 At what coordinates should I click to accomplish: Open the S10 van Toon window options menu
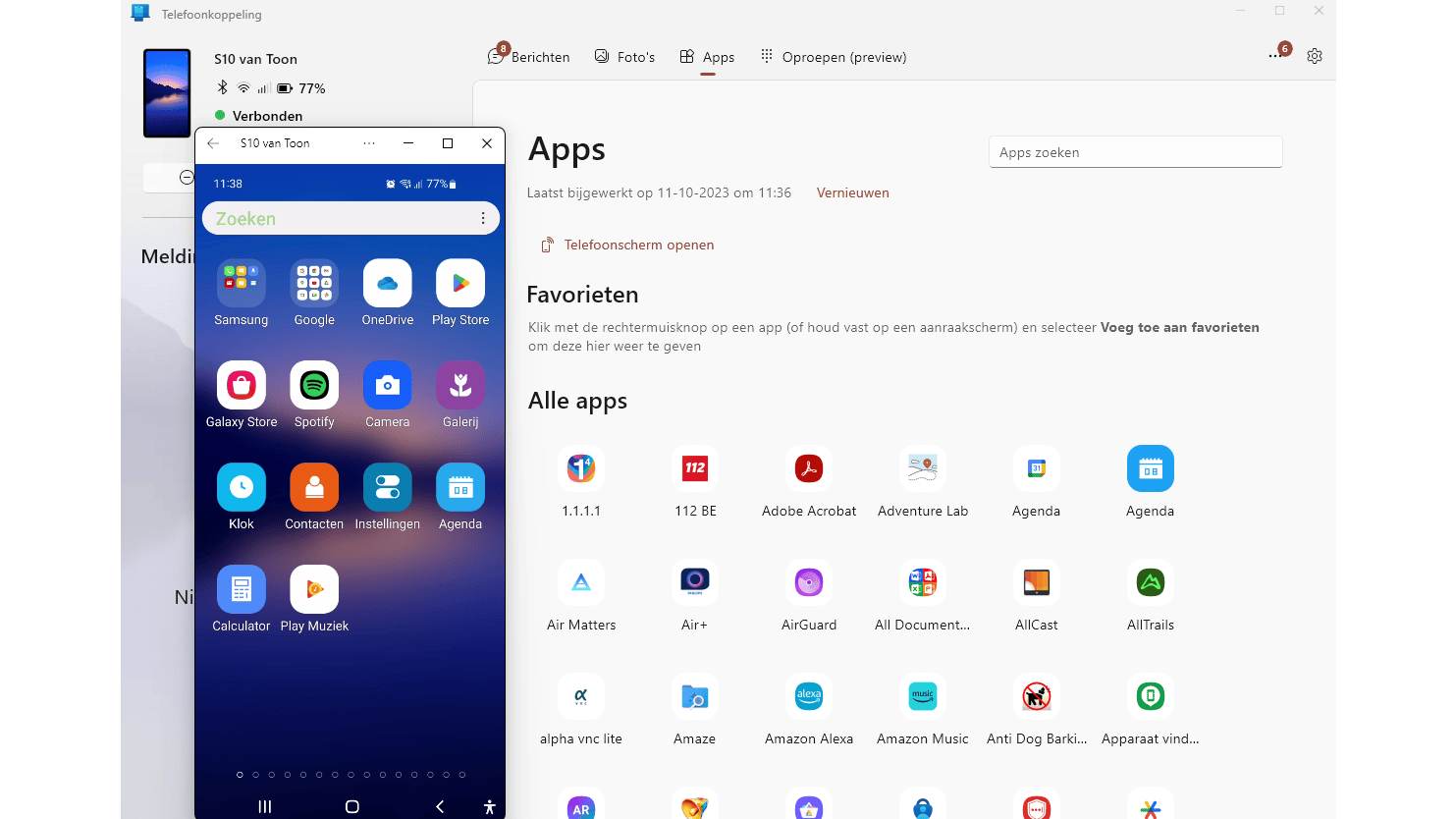click(369, 143)
